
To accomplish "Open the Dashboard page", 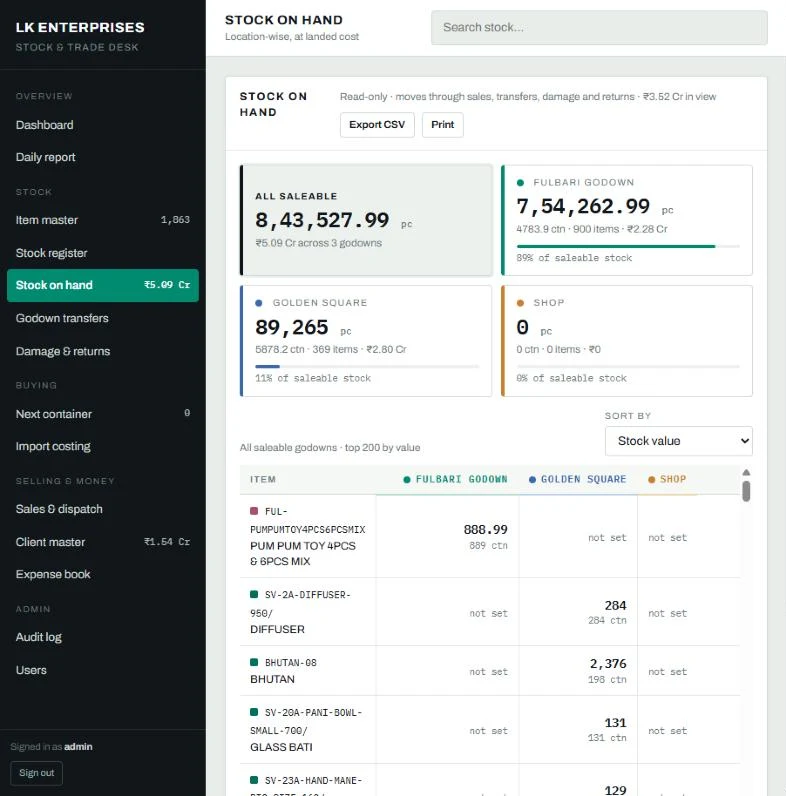I will point(103,125).
